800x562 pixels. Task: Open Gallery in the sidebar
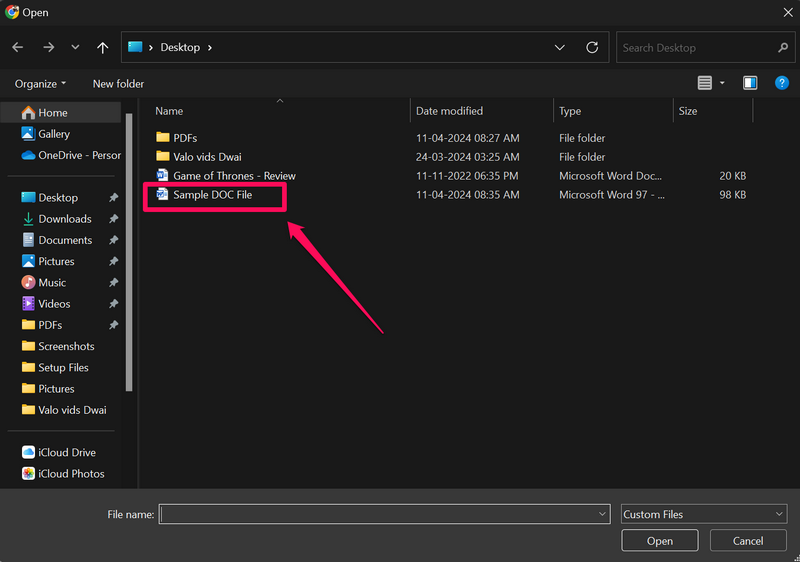click(x=53, y=134)
